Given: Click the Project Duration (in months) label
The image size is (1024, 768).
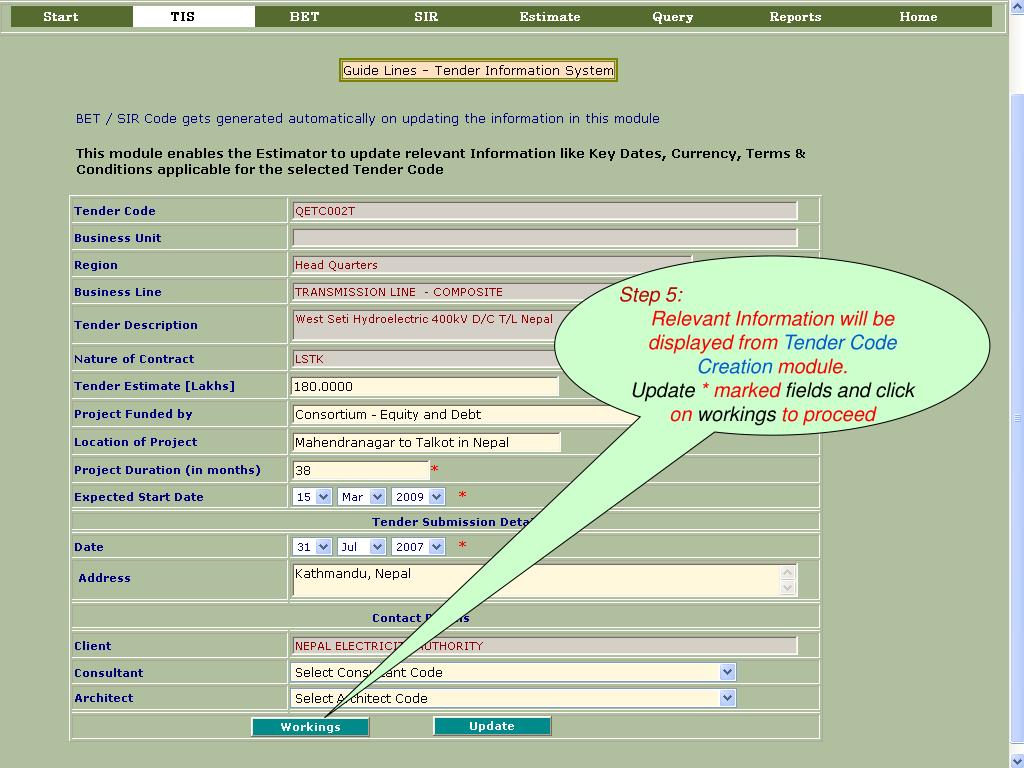Looking at the screenshot, I should tap(167, 470).
